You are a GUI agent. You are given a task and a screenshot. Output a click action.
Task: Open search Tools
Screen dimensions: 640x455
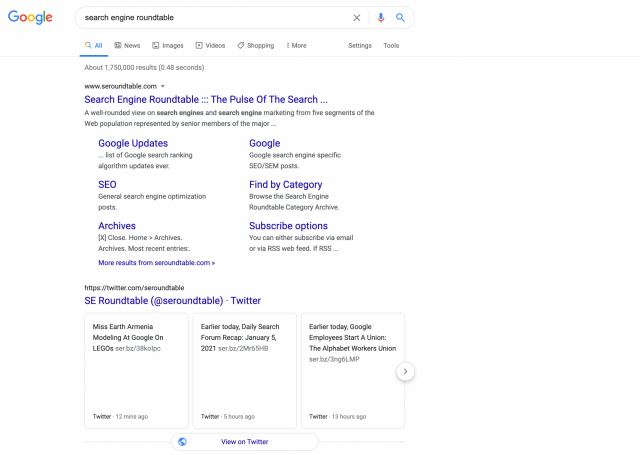(391, 45)
